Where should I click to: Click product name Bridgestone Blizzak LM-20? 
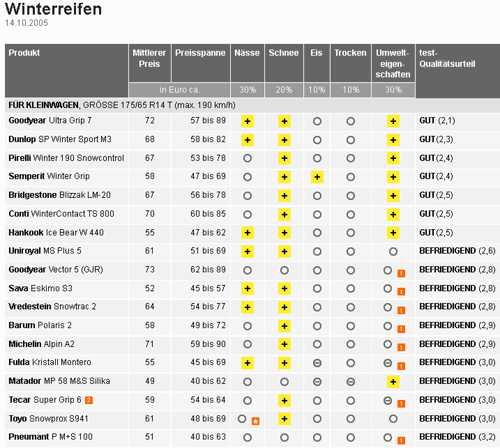[60, 195]
